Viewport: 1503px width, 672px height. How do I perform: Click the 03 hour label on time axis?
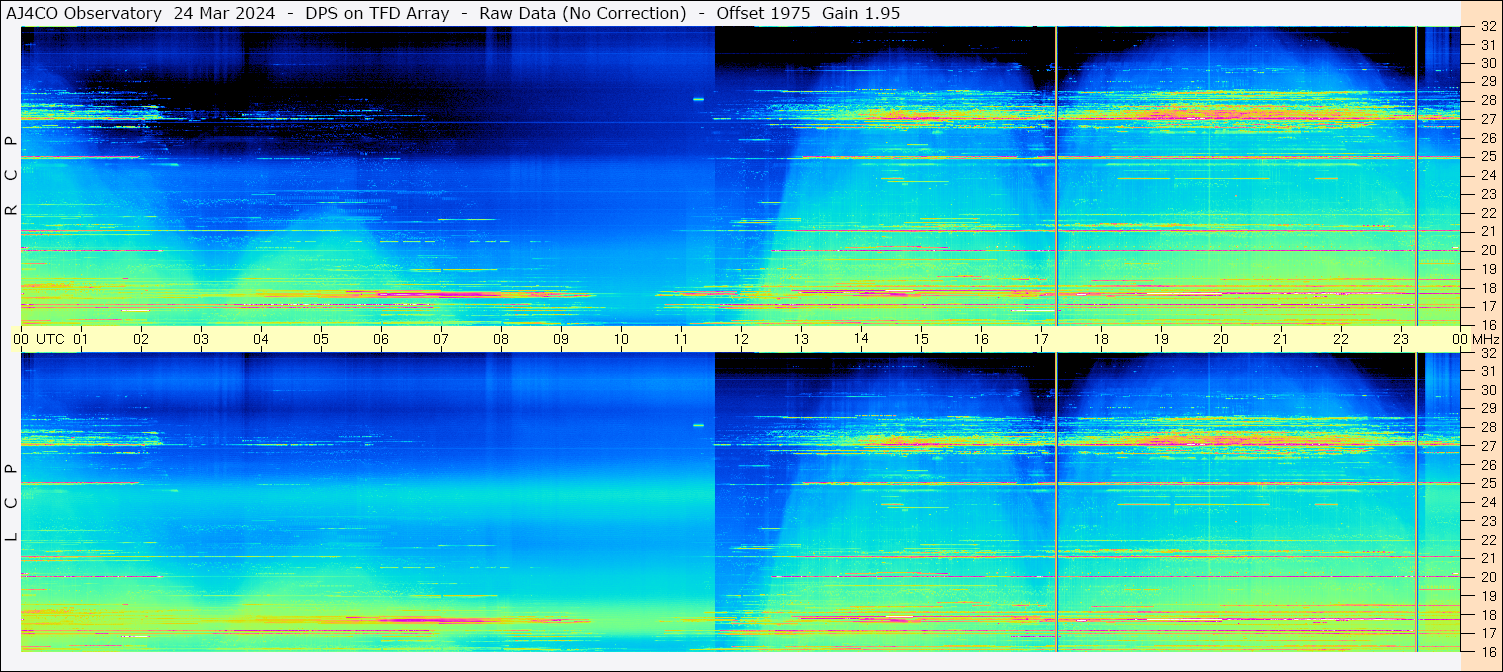coord(201,339)
